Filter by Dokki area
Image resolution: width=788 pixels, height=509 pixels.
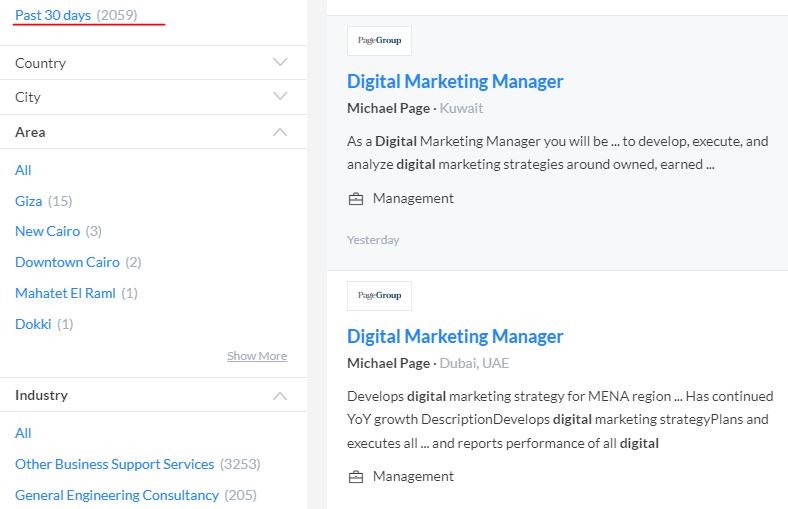click(x=33, y=324)
